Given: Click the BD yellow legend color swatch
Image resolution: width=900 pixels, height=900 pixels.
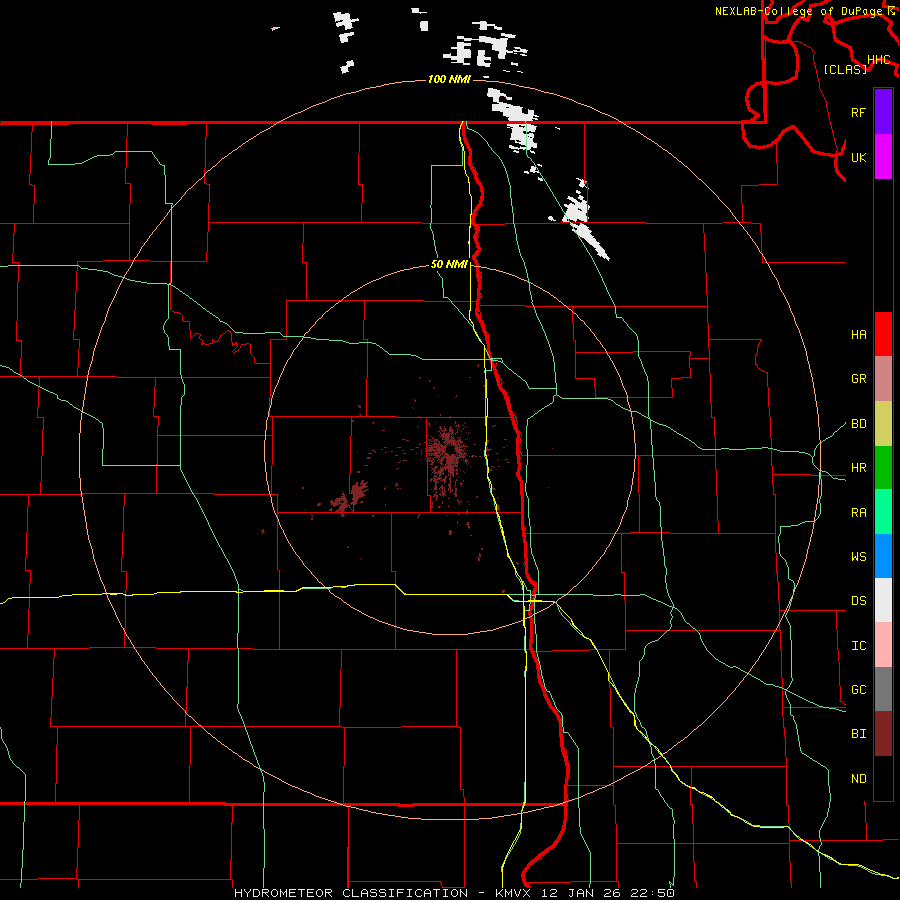Looking at the screenshot, I should 883,423.
